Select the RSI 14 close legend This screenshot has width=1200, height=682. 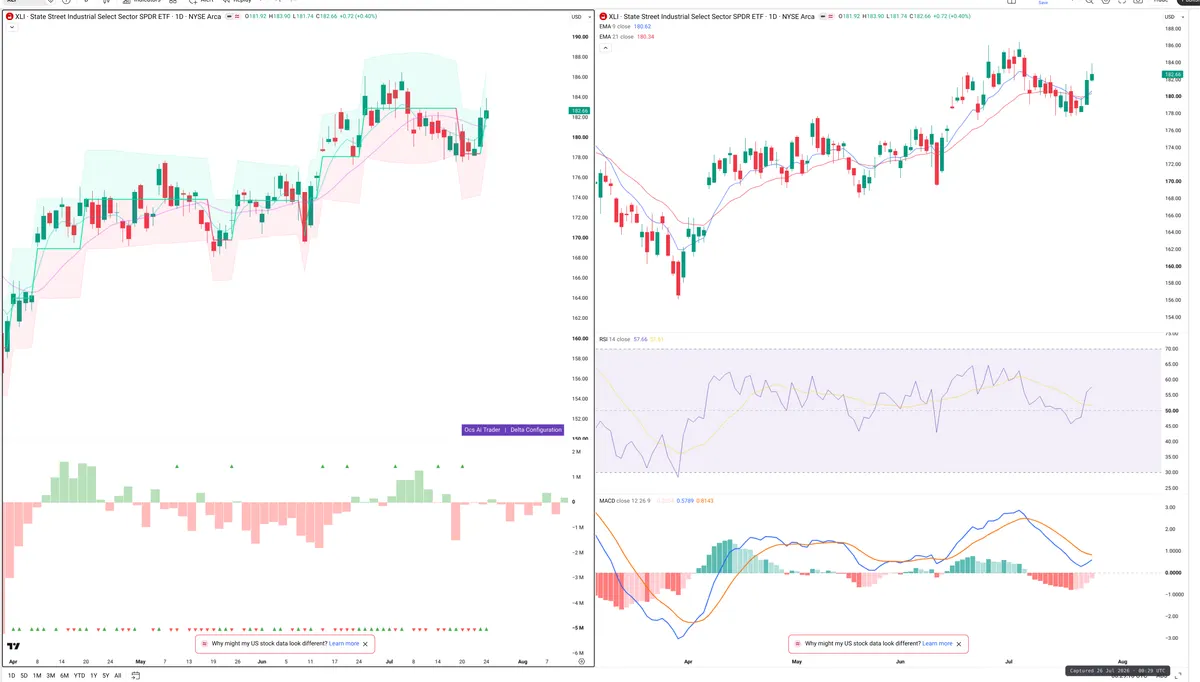click(615, 339)
